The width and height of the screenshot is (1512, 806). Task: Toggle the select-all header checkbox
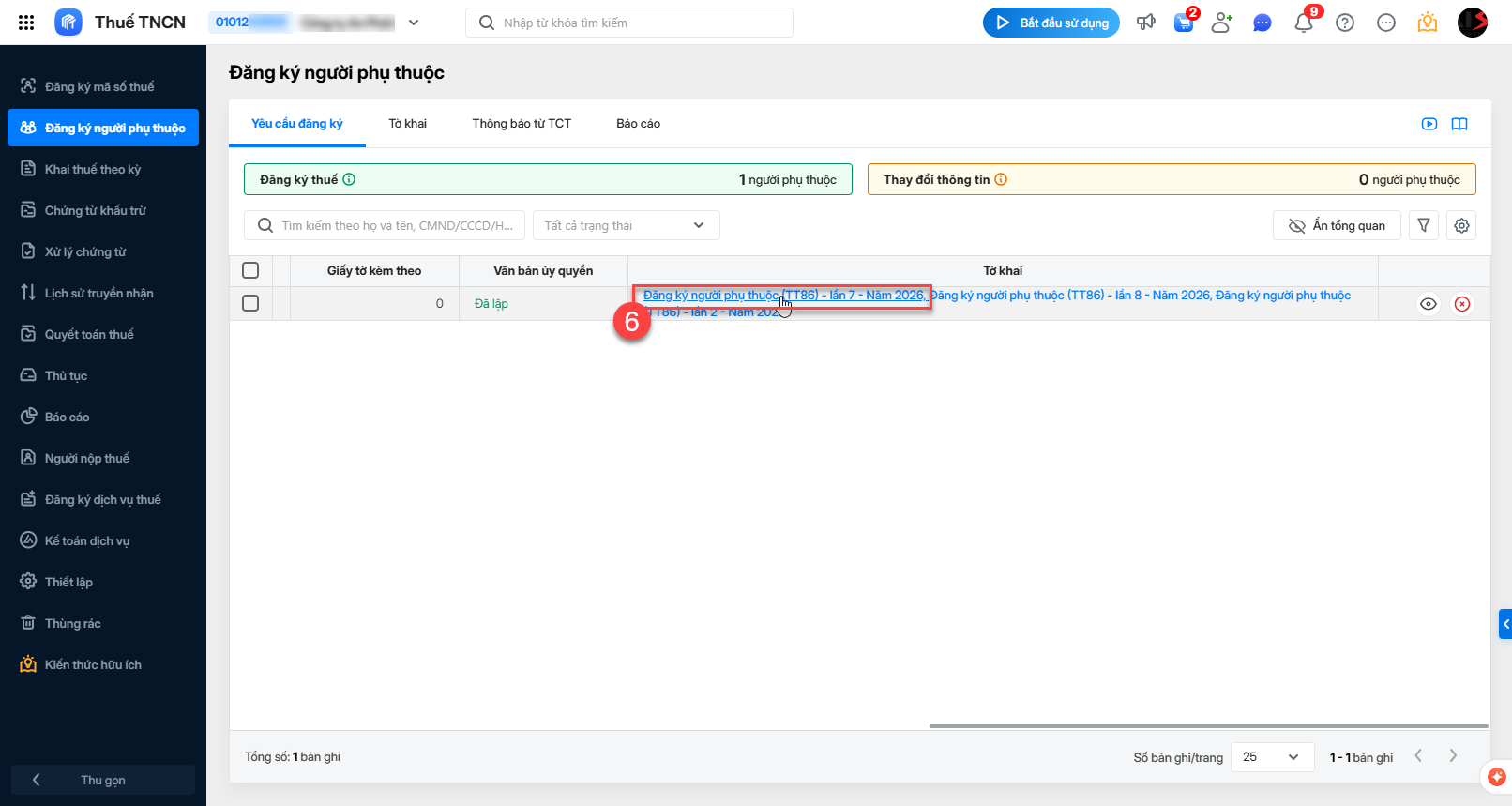click(250, 270)
